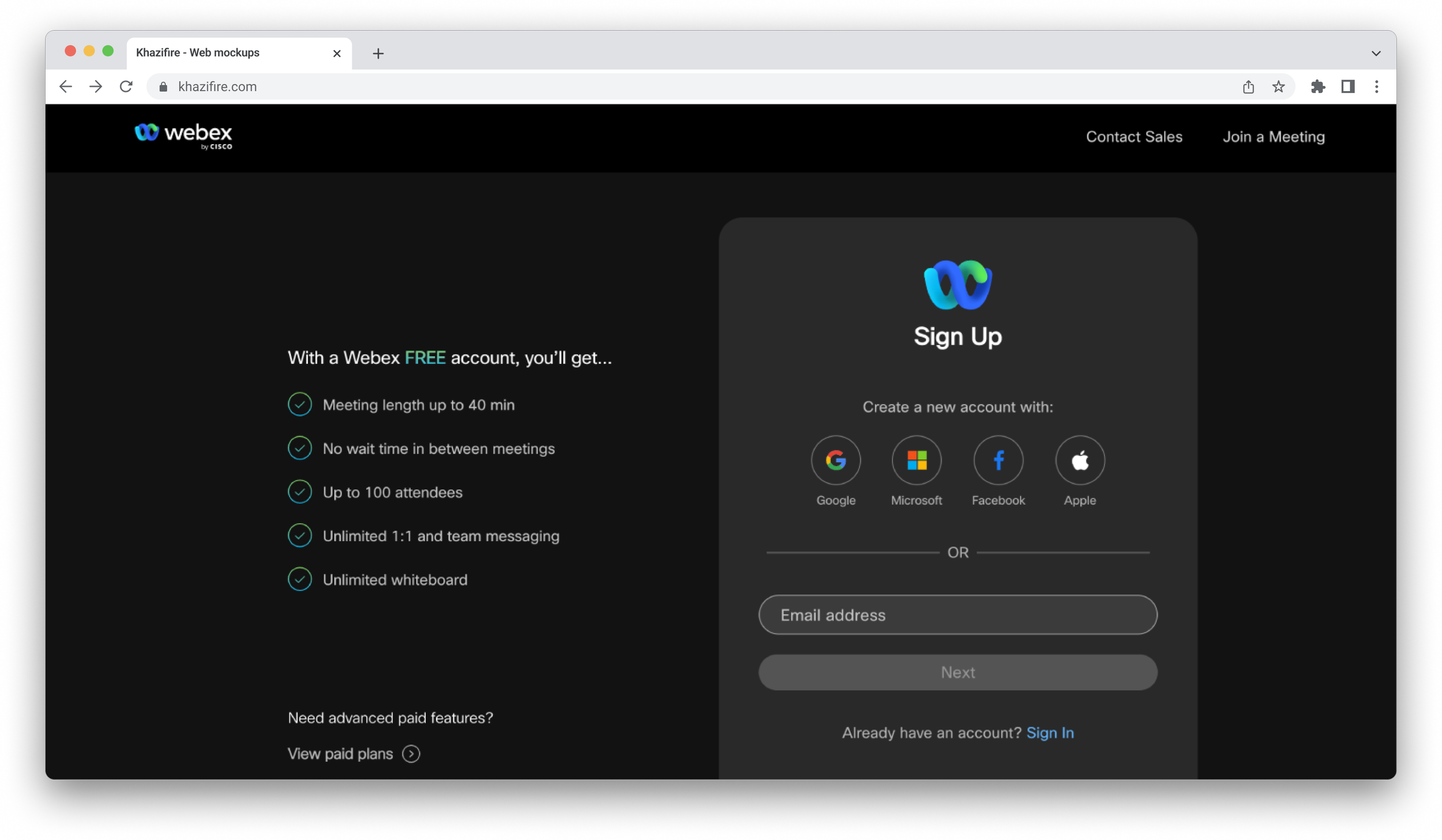Viewport: 1442px width, 840px height.
Task: Click 'Unlimited 1:1 and team messaging'
Action: pyautogui.click(x=441, y=536)
